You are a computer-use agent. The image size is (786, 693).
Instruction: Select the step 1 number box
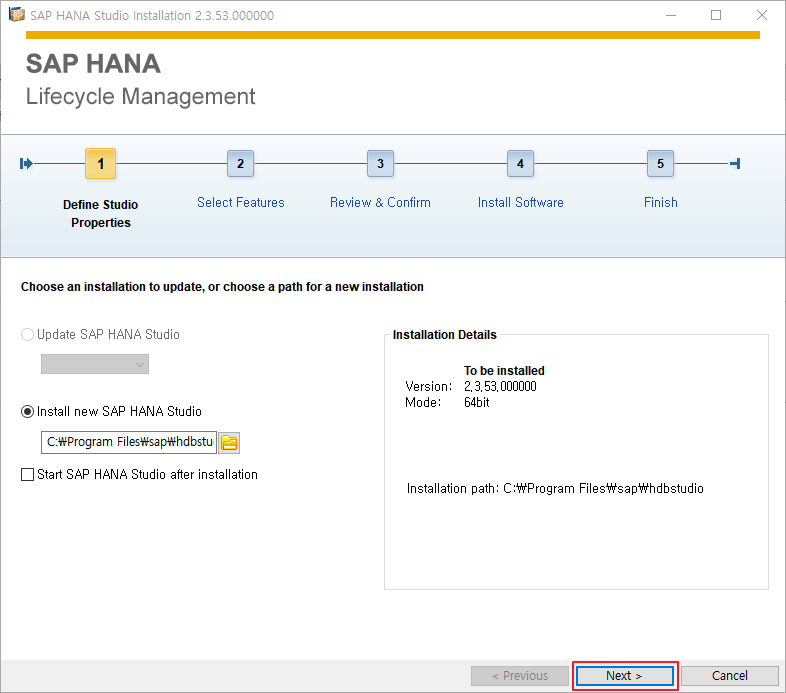coord(100,163)
